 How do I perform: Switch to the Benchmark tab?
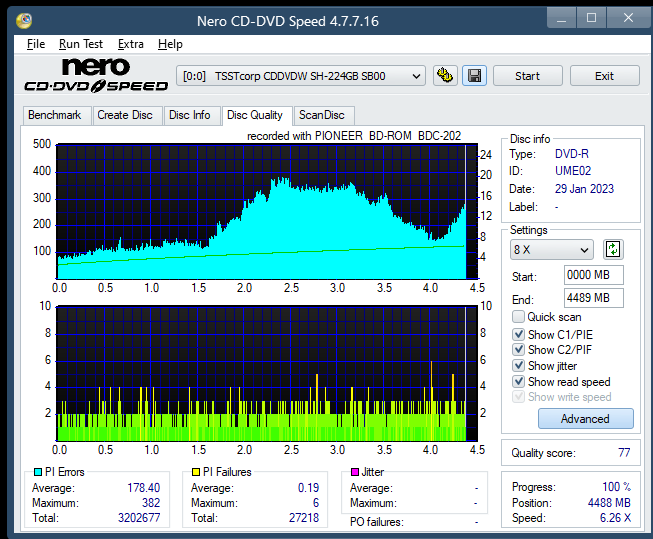point(55,115)
